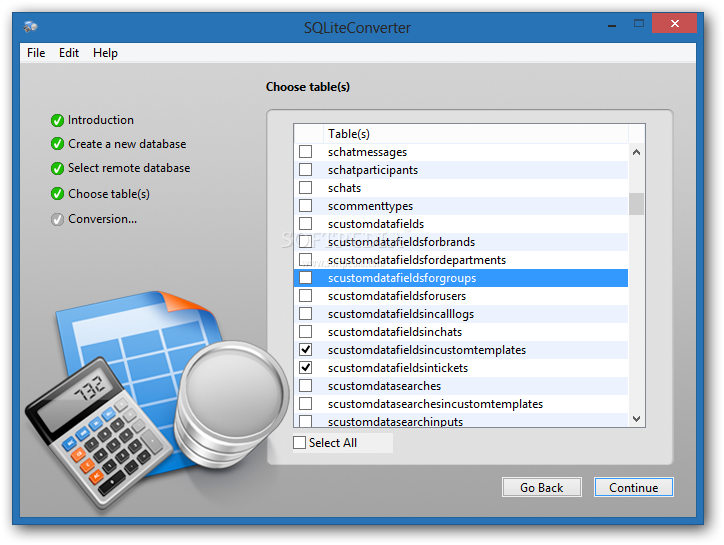Check the scommenttypes table checkbox

(305, 206)
